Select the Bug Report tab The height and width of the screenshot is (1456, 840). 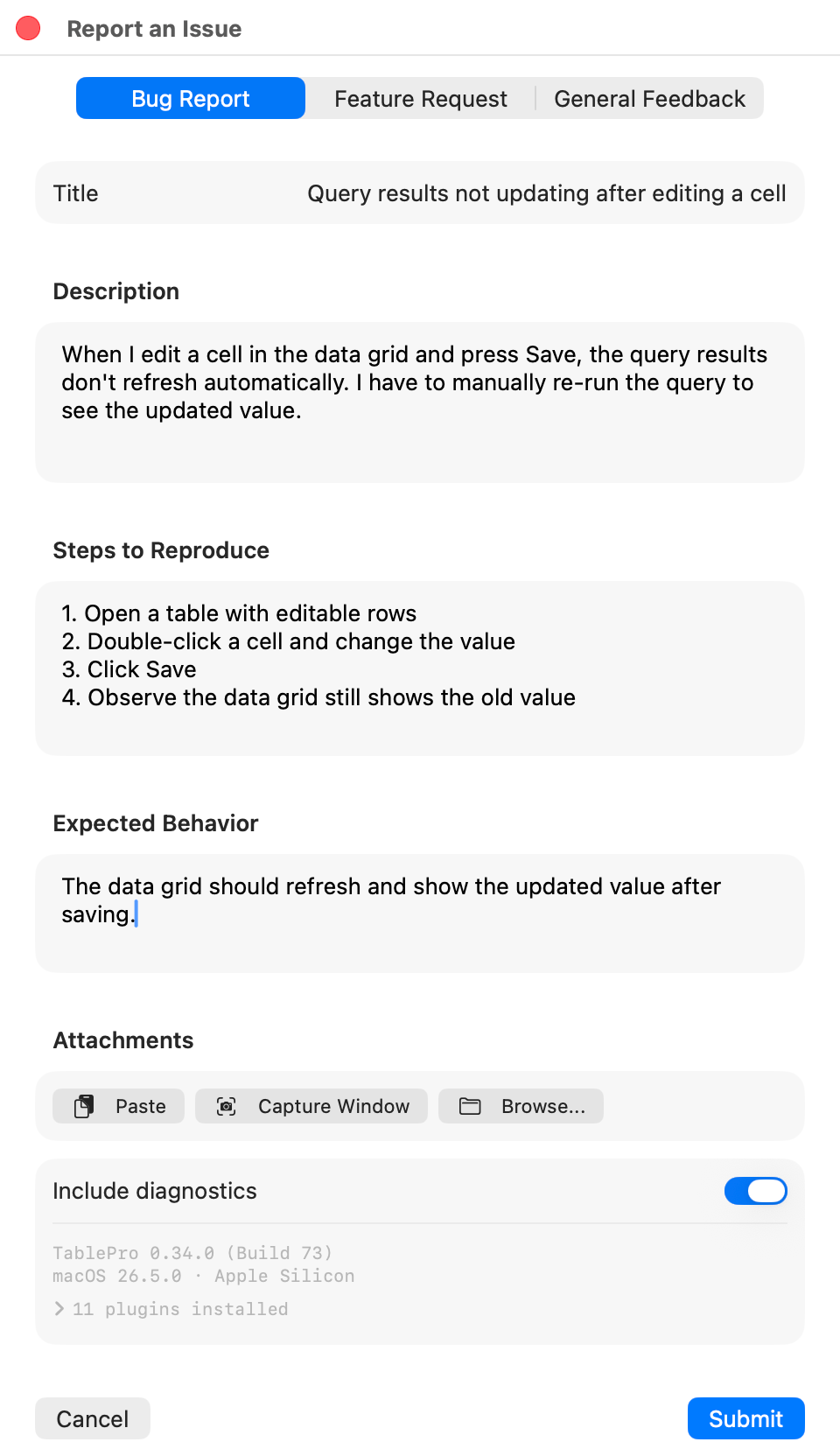(x=190, y=98)
